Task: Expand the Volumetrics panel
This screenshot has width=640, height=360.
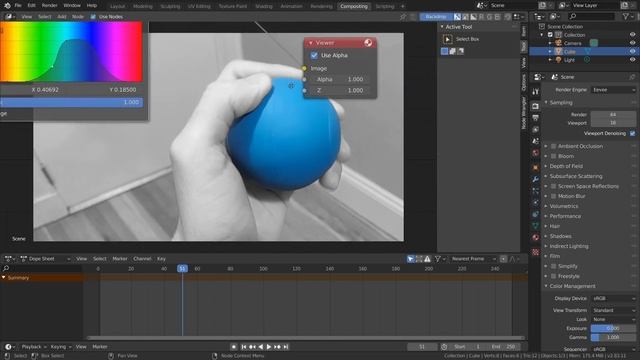Action: (546, 206)
